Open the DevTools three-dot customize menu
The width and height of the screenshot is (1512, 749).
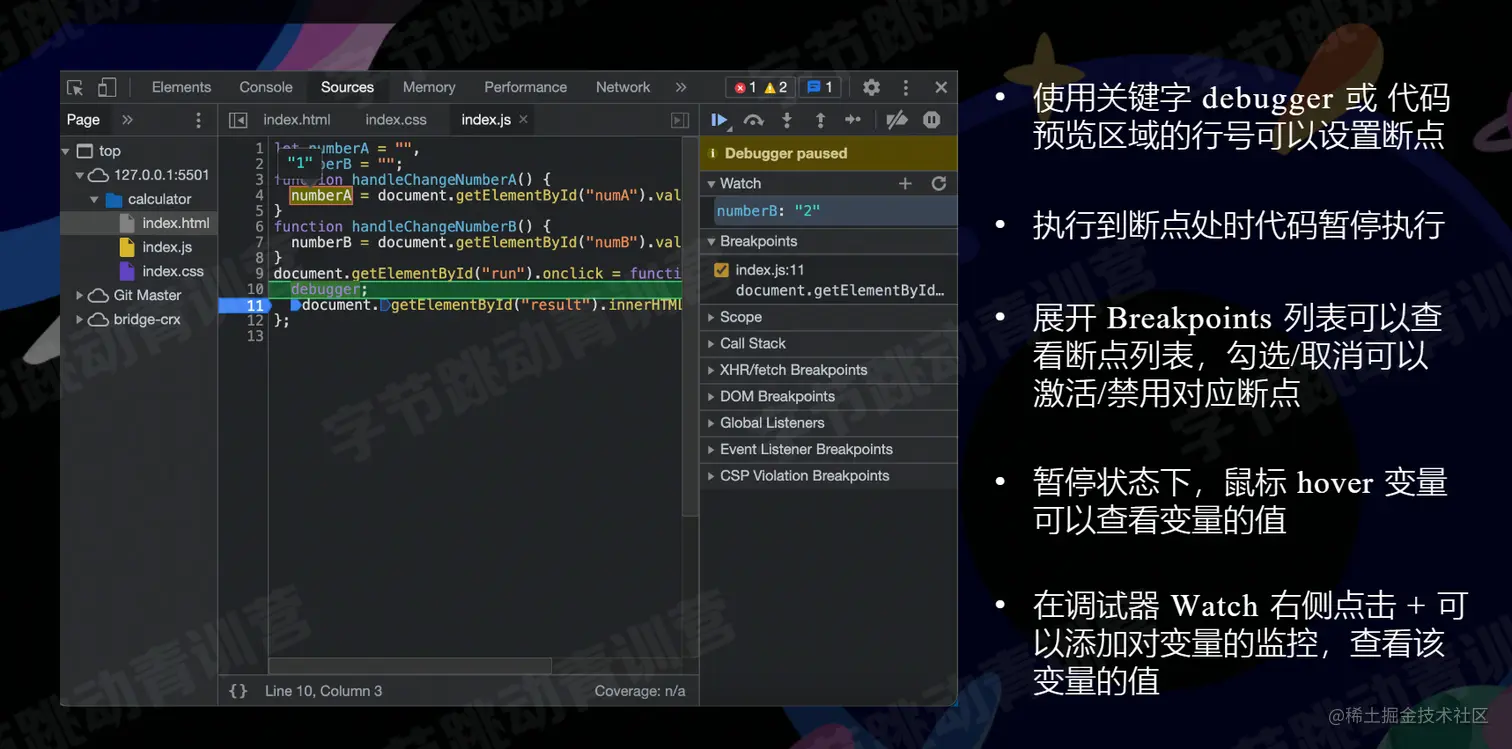(906, 88)
